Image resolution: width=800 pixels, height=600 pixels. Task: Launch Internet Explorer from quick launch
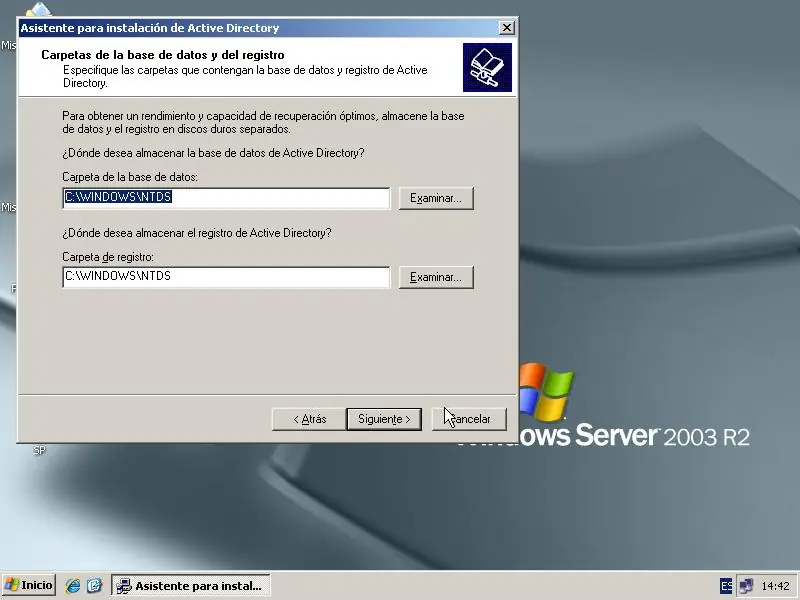point(72,585)
